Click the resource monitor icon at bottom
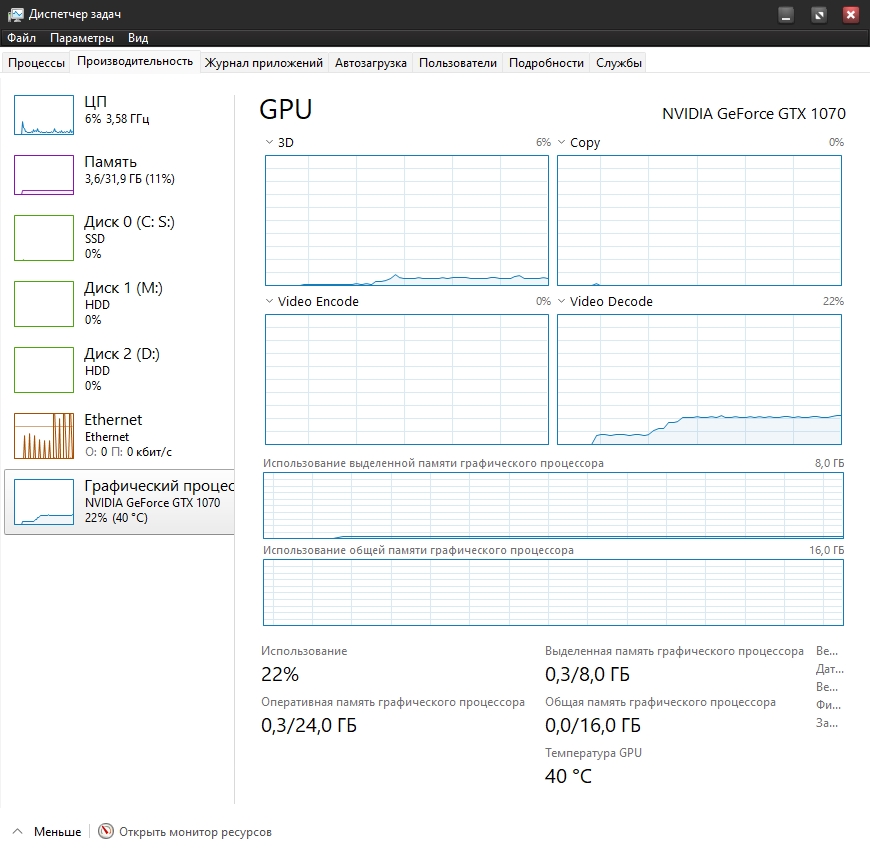Image resolution: width=870 pixels, height=856 pixels. [x=106, y=832]
